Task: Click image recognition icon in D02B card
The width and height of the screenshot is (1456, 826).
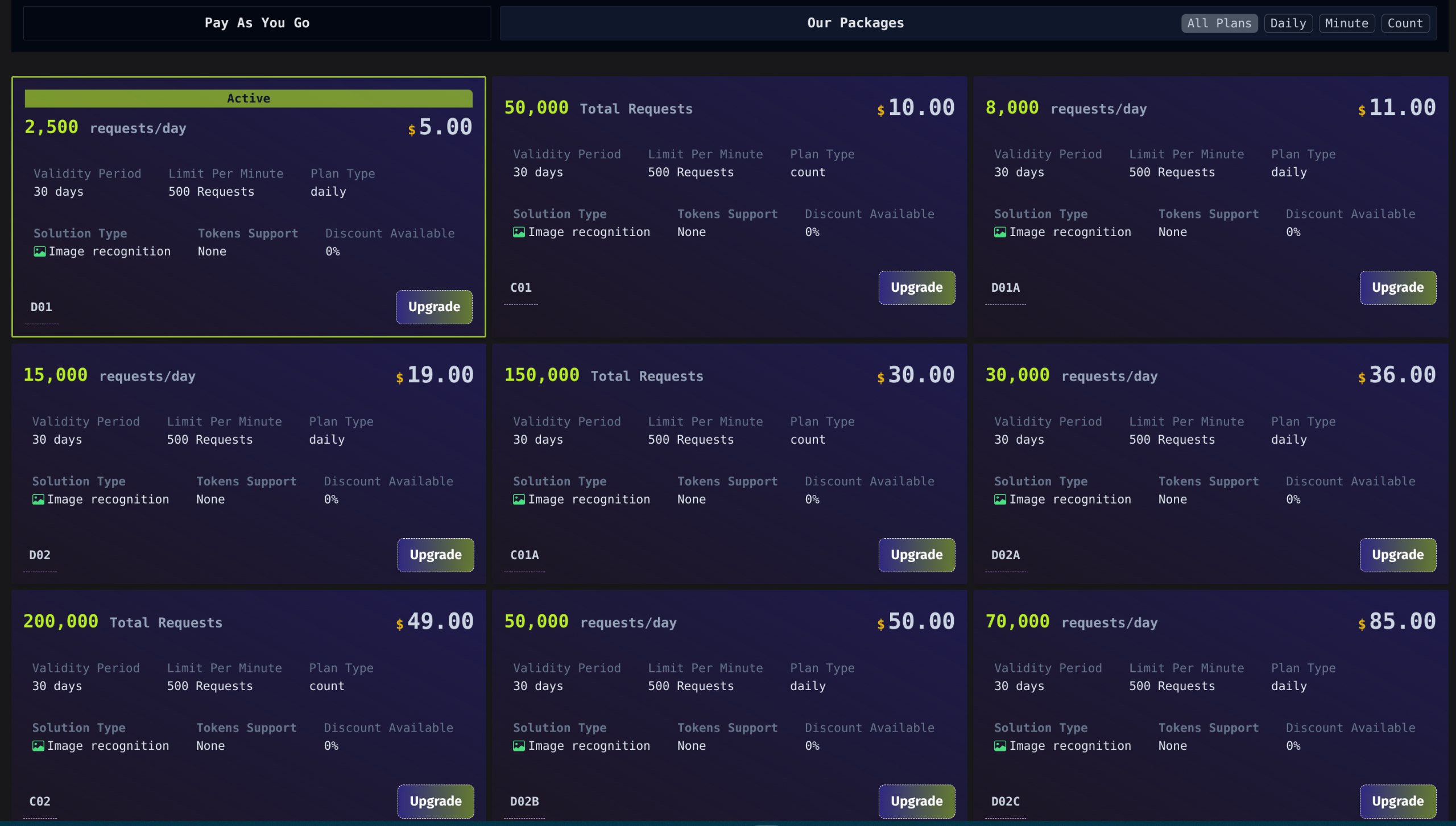Action: [519, 746]
